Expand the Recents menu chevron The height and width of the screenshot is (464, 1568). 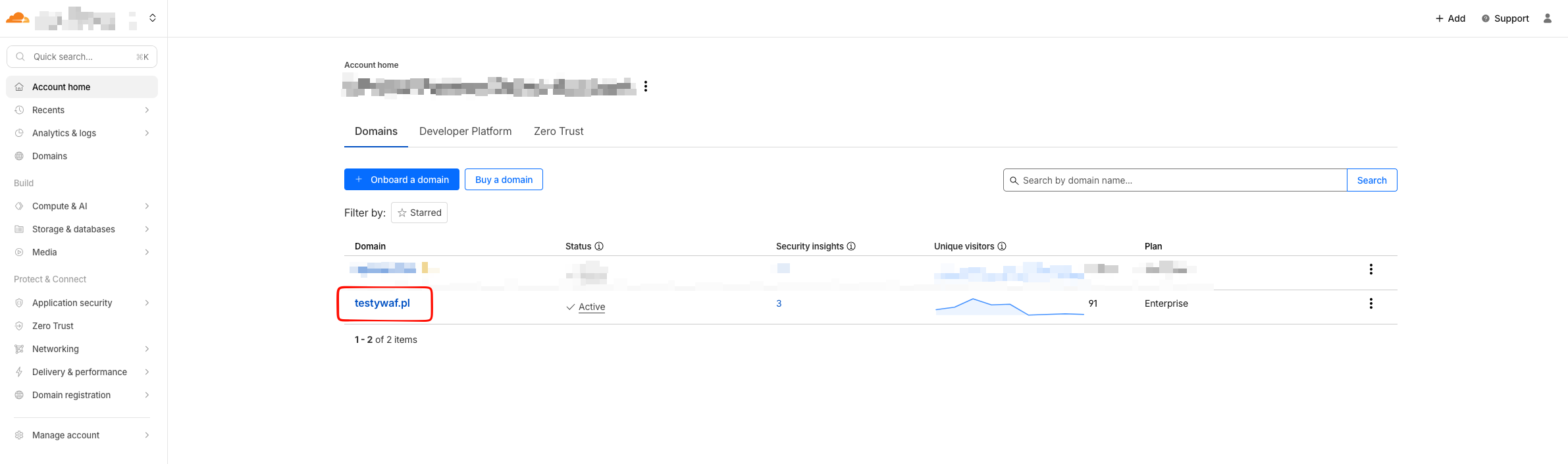coord(147,110)
